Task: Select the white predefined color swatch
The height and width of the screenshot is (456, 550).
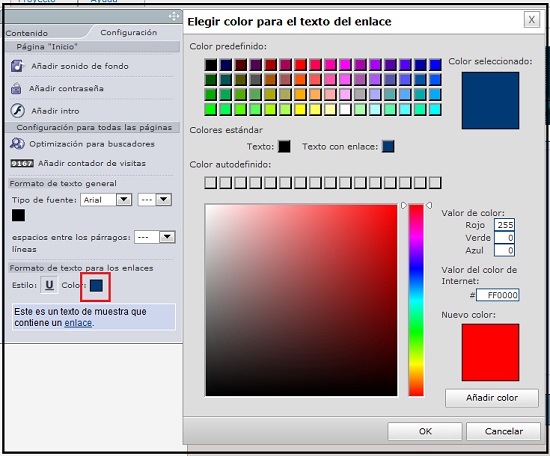Action: [345, 109]
